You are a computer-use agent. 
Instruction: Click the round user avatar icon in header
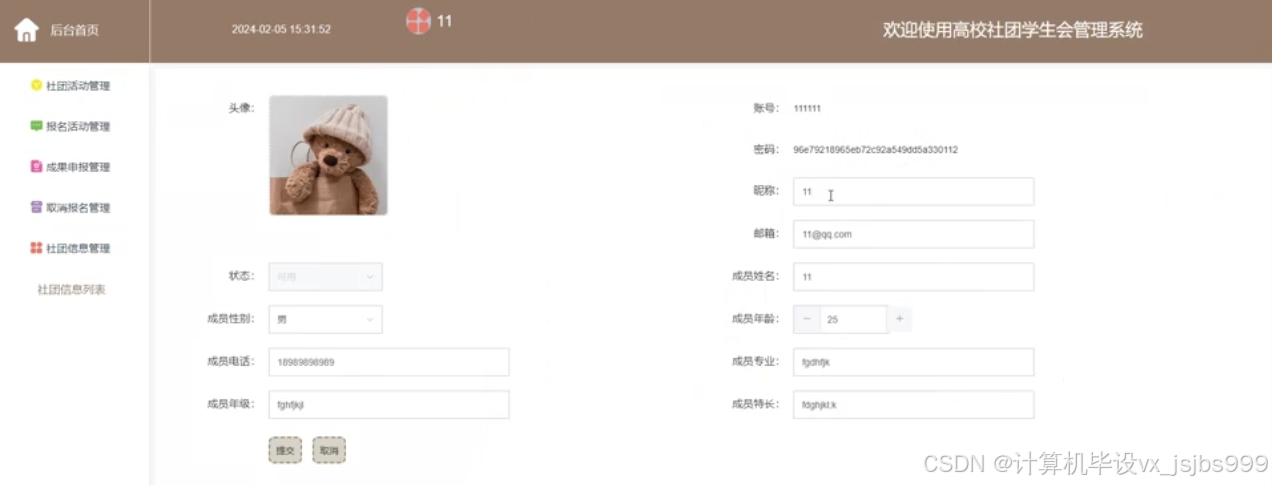418,21
